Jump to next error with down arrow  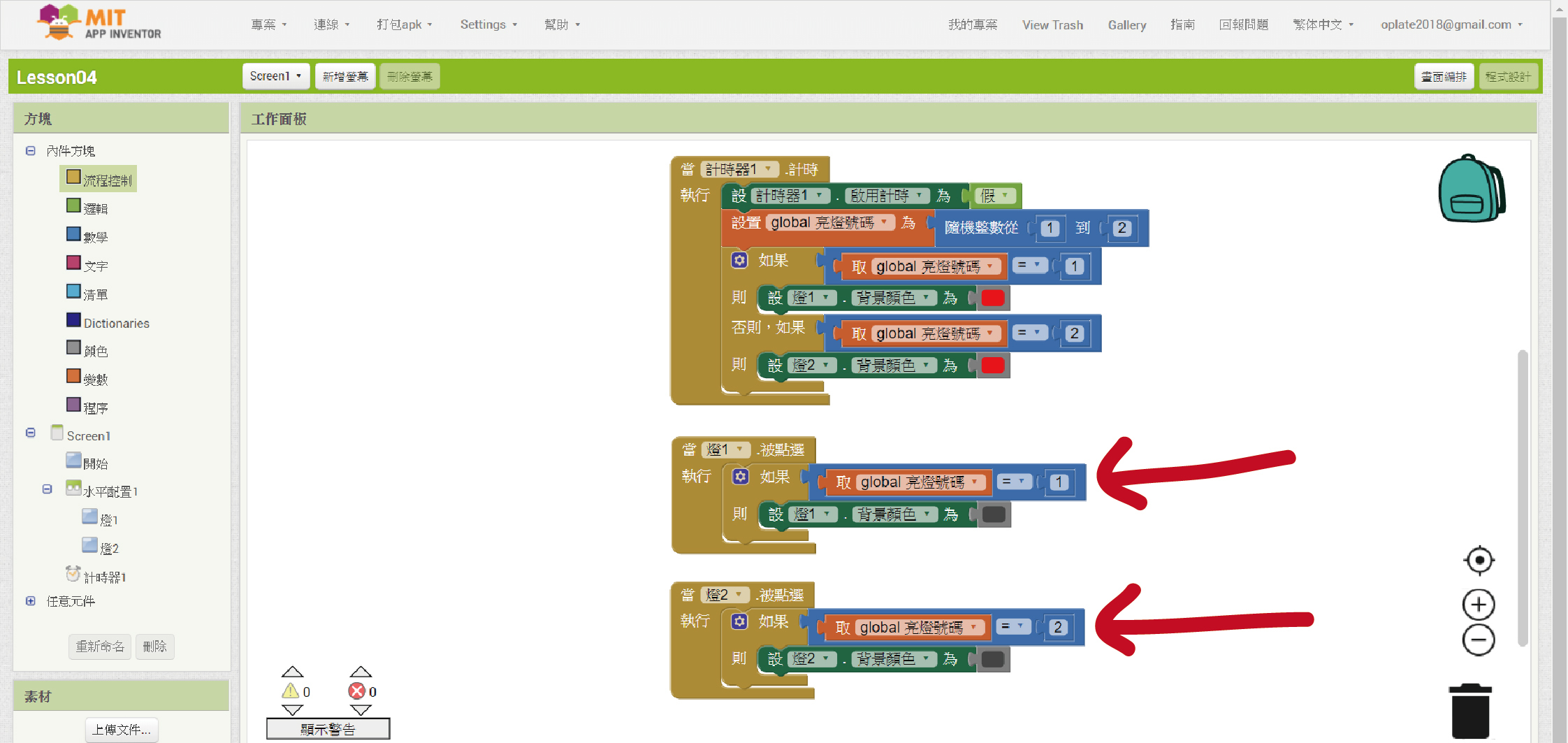tap(361, 709)
